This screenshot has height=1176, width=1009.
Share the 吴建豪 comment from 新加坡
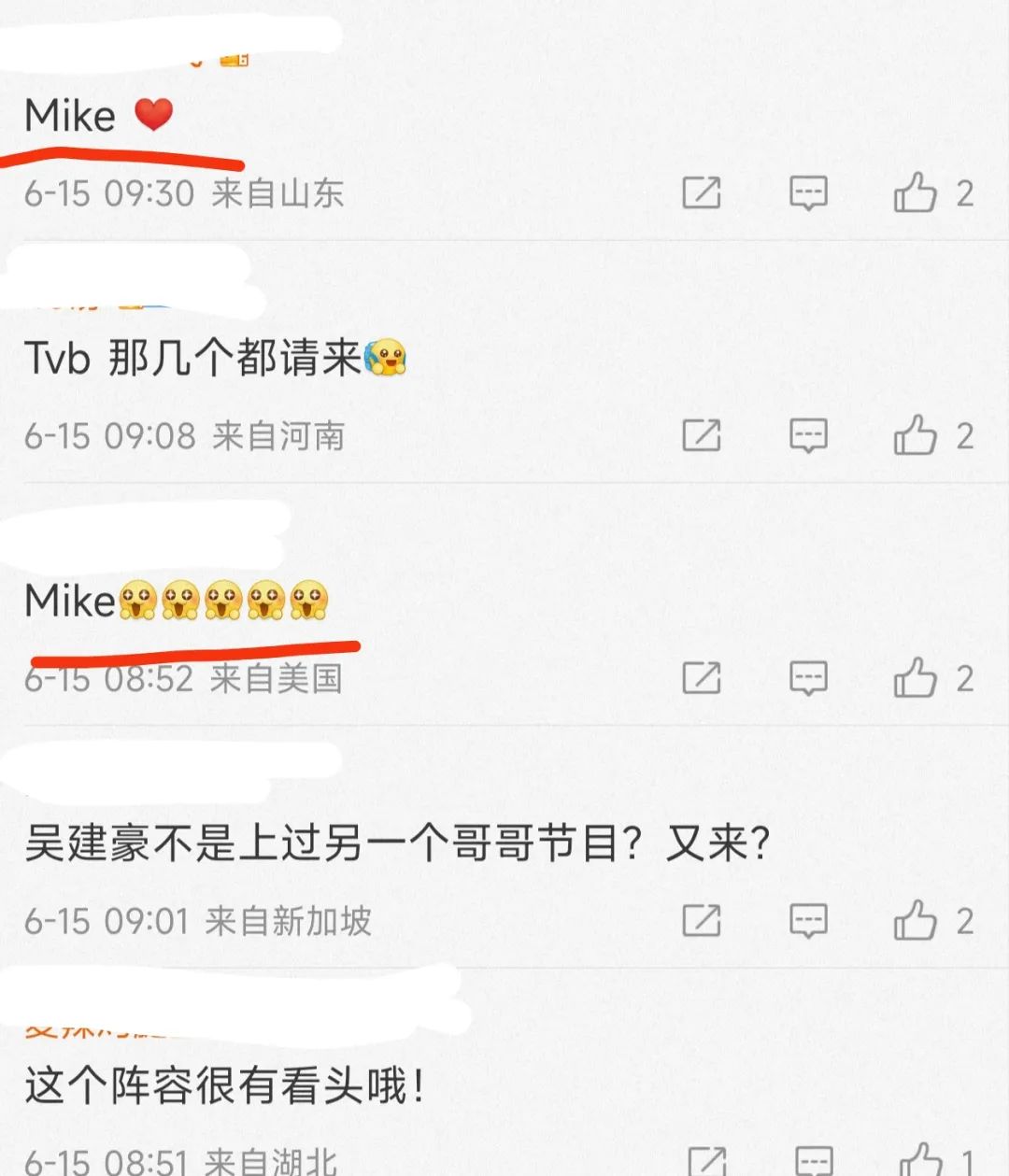[702, 921]
